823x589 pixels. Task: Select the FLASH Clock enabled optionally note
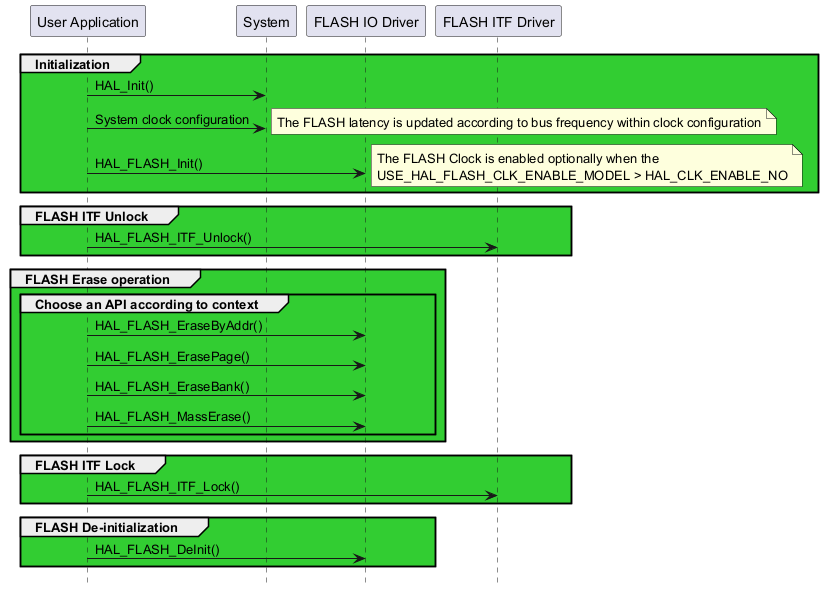pos(587,166)
